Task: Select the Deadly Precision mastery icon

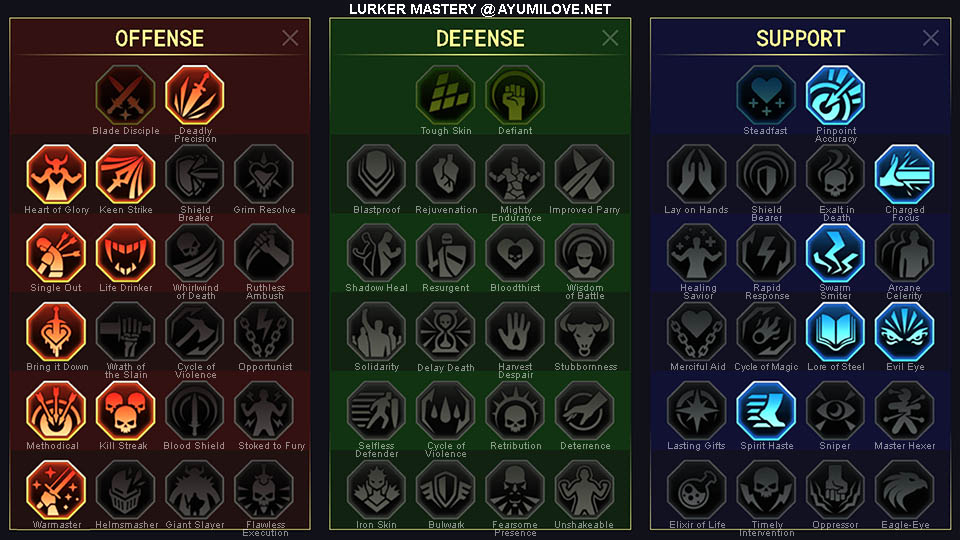Action: click(x=195, y=95)
